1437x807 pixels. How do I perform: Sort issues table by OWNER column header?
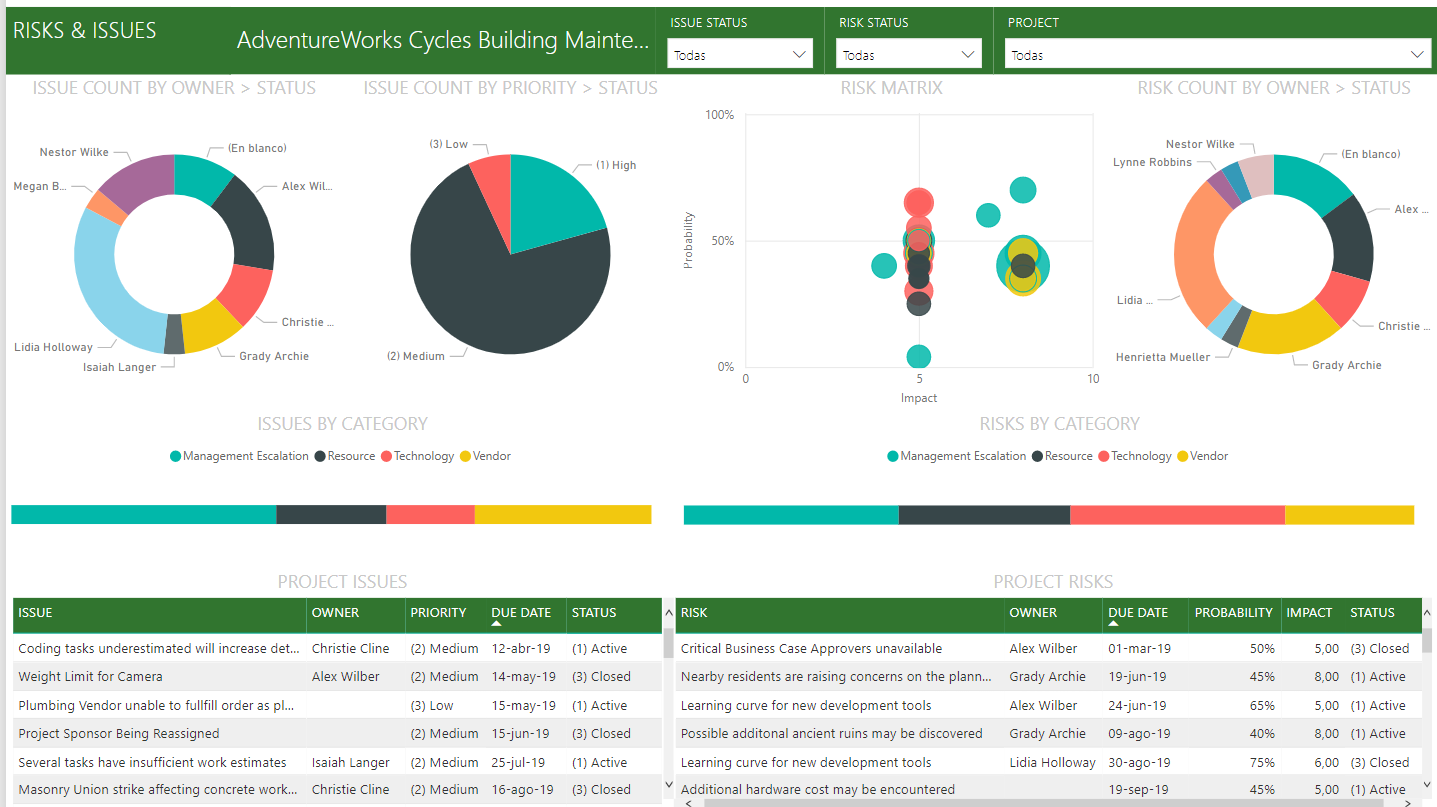(355, 613)
